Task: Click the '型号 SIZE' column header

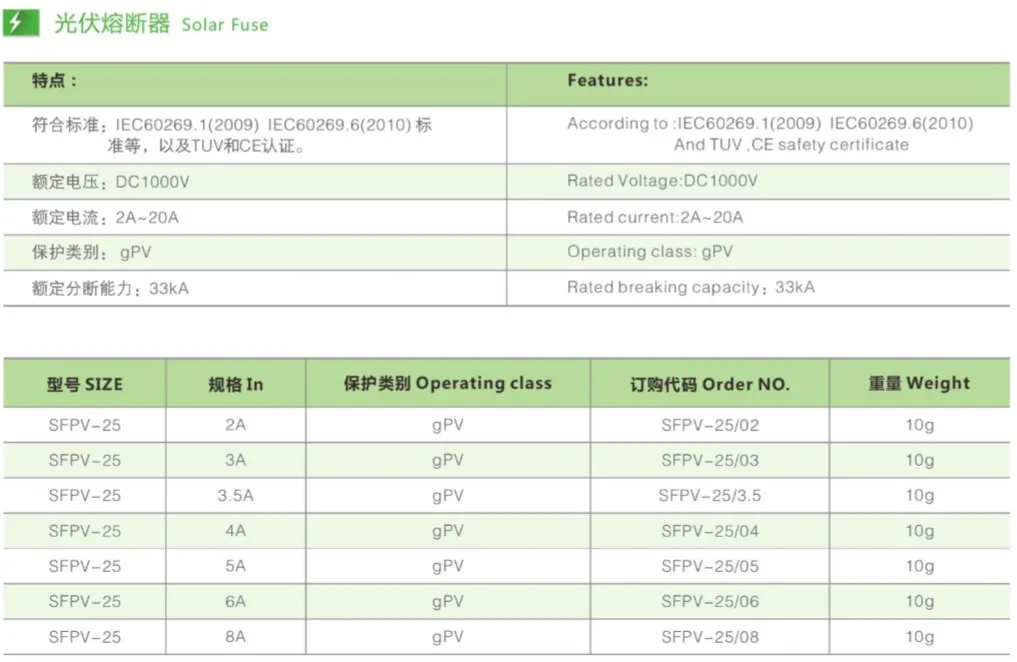Action: pyautogui.click(x=85, y=384)
